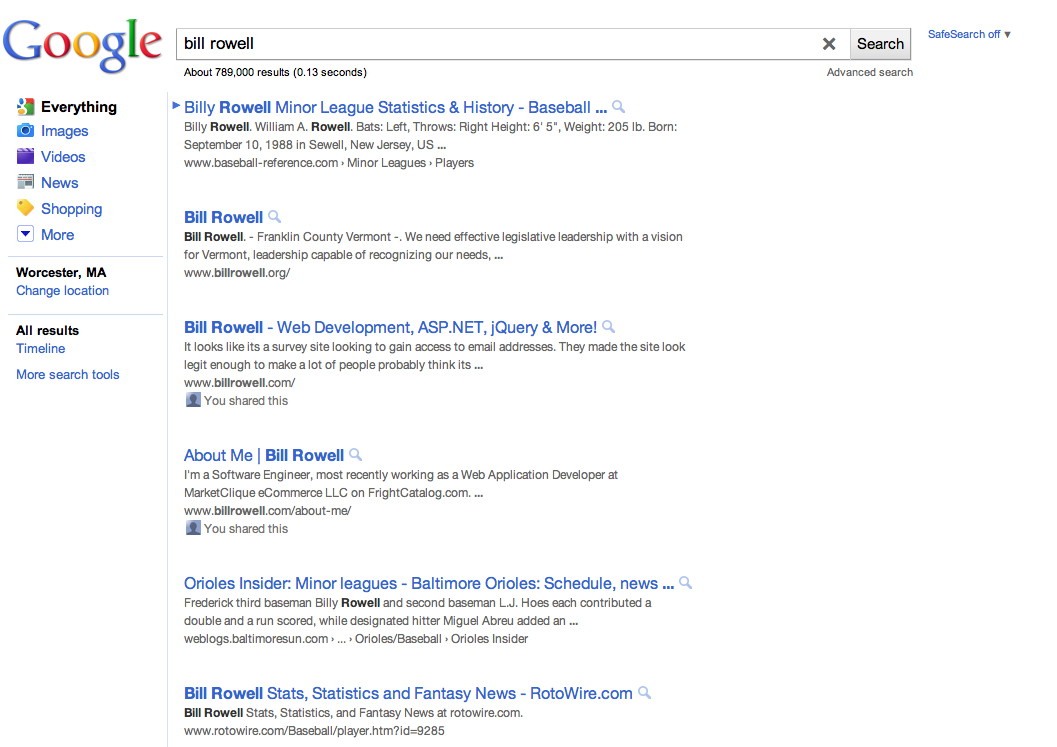This screenshot has height=747, width=1057.
Task: Click www.billrowell.org/ URL text
Action: click(x=237, y=272)
